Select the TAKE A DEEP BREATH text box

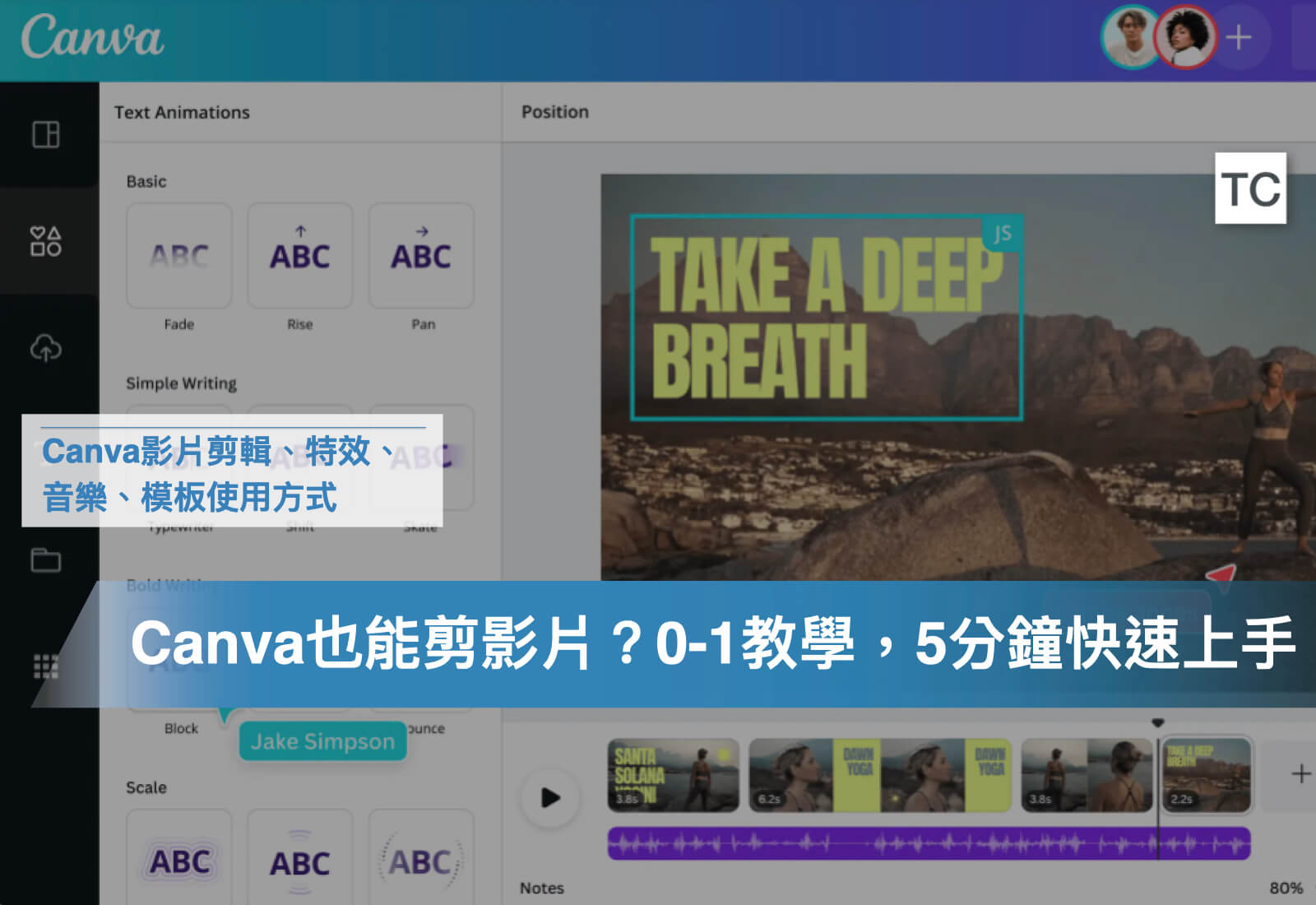827,318
